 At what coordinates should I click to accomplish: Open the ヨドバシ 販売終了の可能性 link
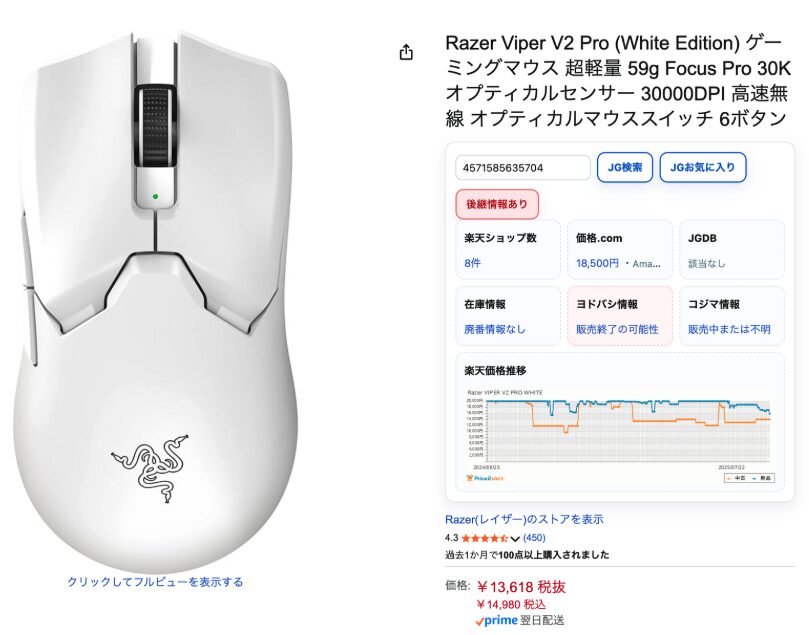click(617, 329)
